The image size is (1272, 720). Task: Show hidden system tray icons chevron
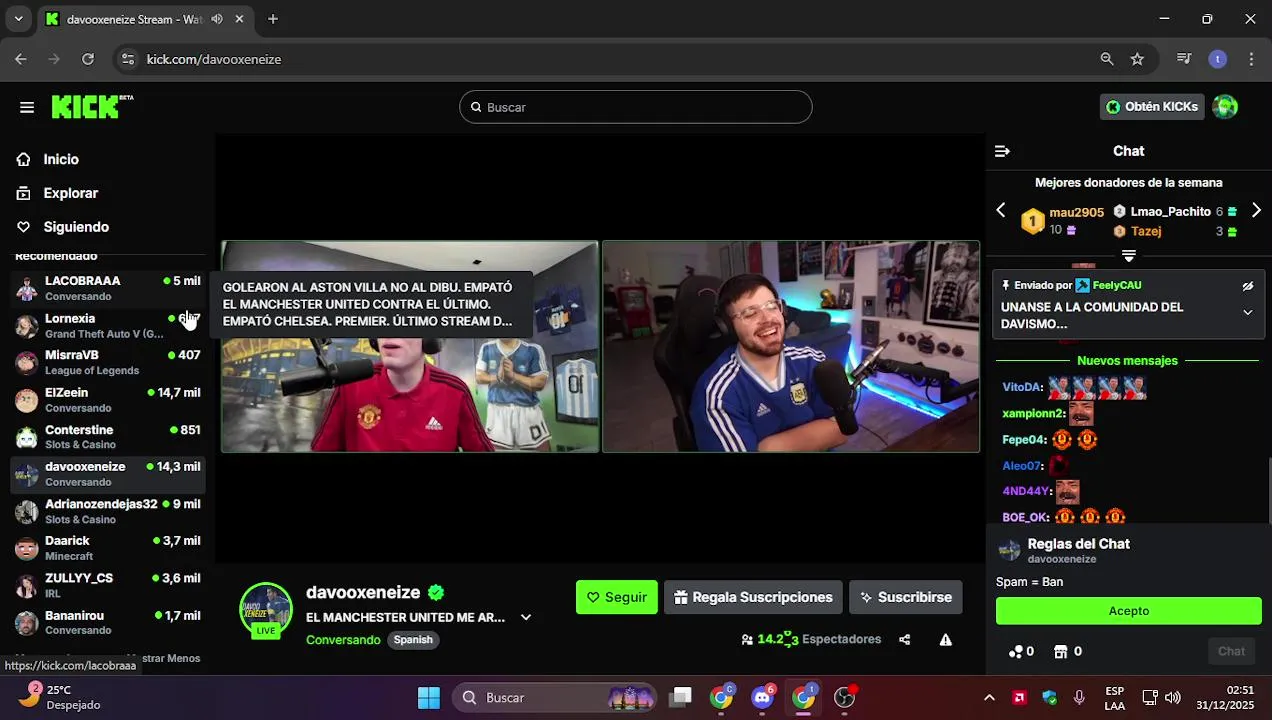tap(989, 697)
